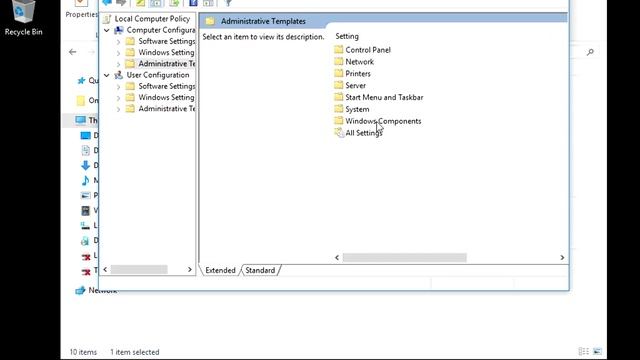
Task: Select Videos film icon in Explorer sidebar
Action: coord(85,211)
